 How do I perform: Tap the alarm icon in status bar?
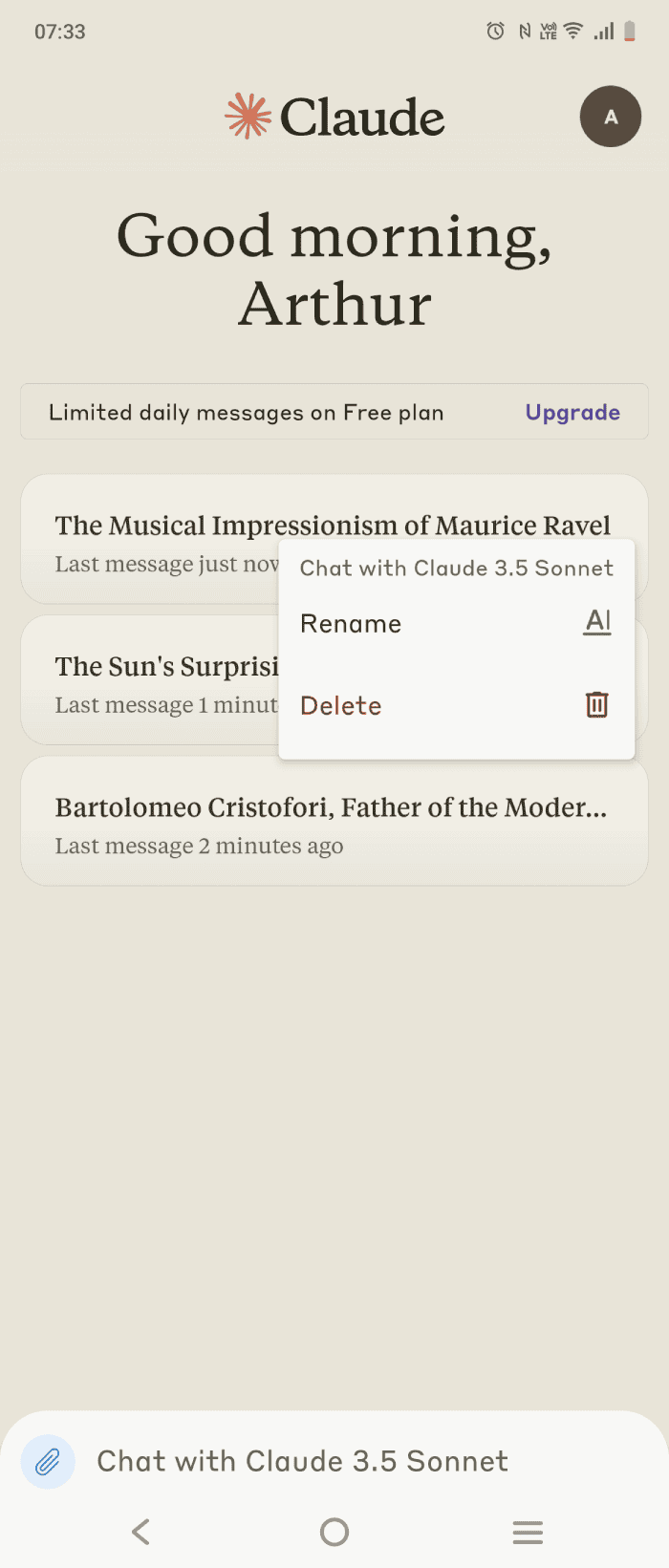(x=495, y=32)
